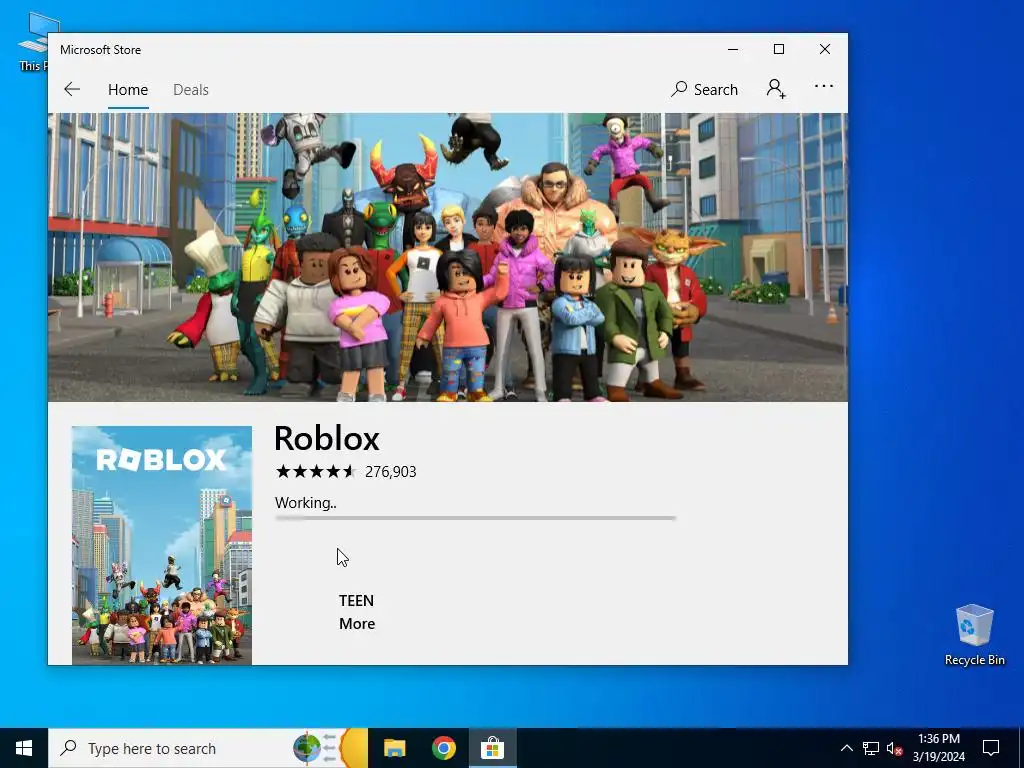Screen dimensions: 1024x768
Task: Click the search highlights globe icon
Action: click(x=307, y=748)
